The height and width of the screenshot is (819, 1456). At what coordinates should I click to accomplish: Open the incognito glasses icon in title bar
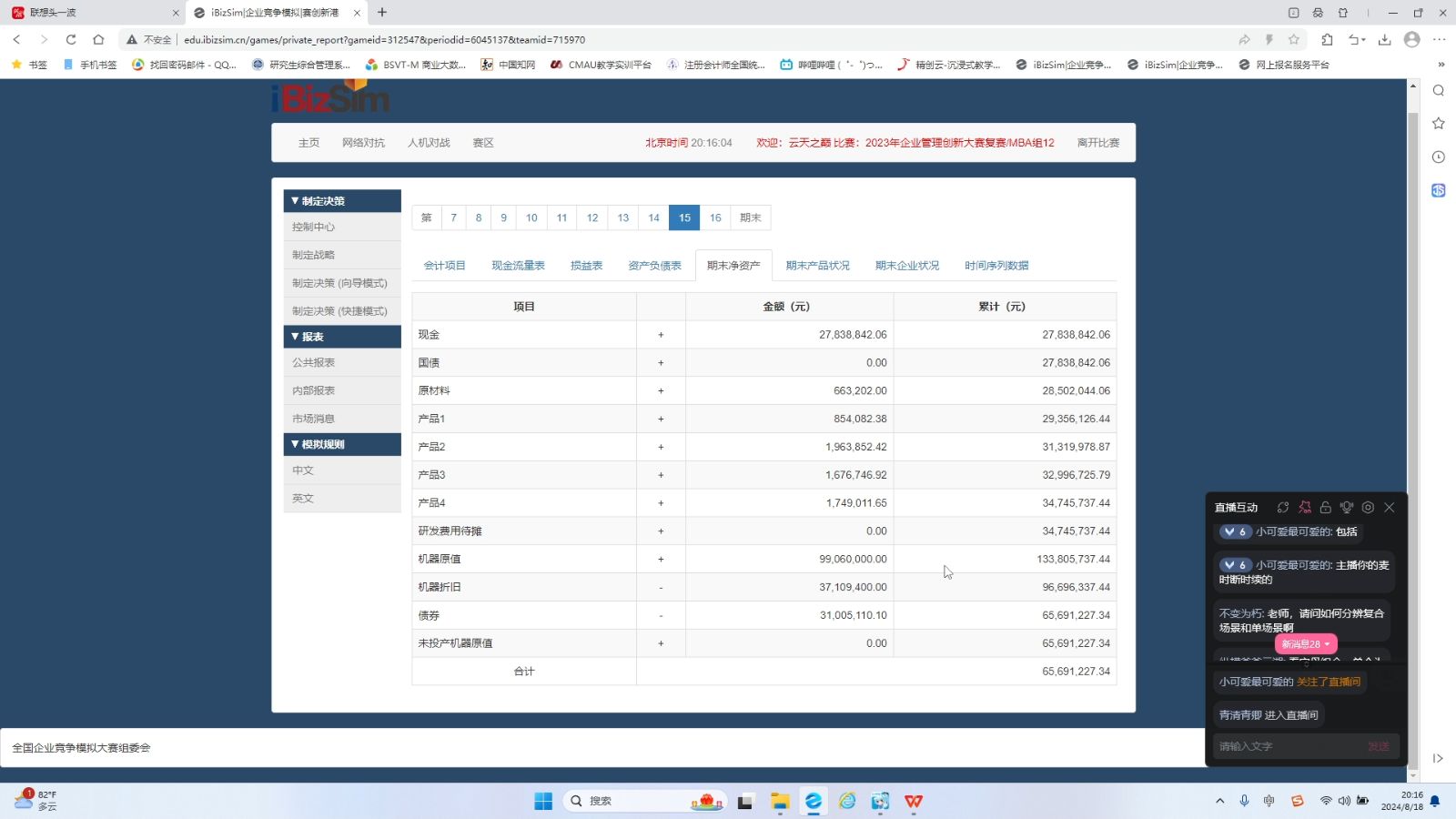tap(1318, 13)
